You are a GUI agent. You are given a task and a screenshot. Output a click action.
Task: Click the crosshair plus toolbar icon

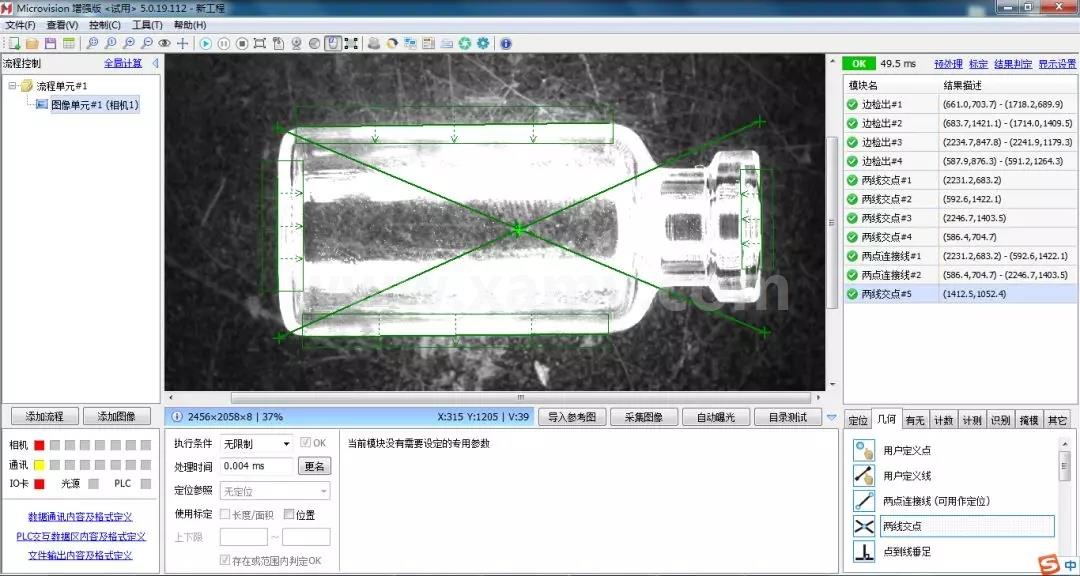pos(183,43)
